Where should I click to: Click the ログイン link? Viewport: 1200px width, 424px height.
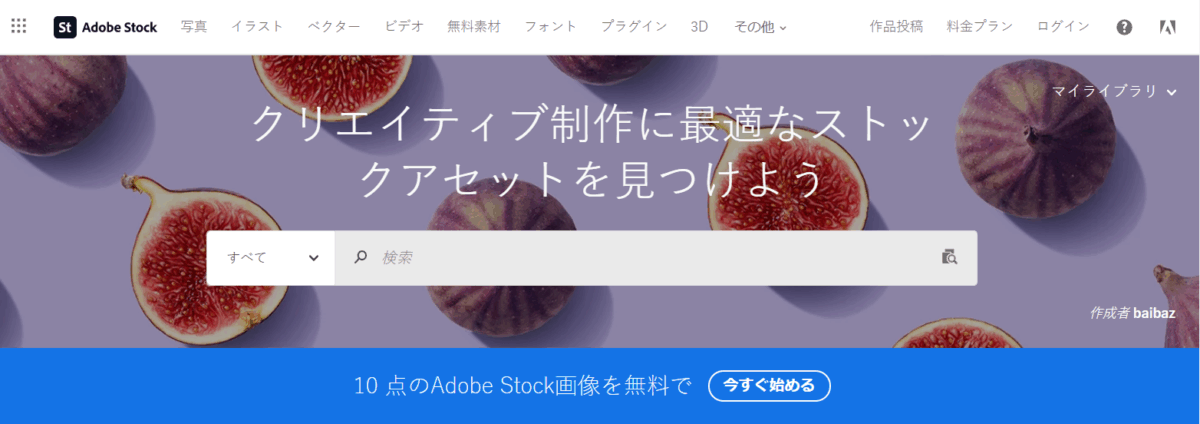tap(1063, 27)
